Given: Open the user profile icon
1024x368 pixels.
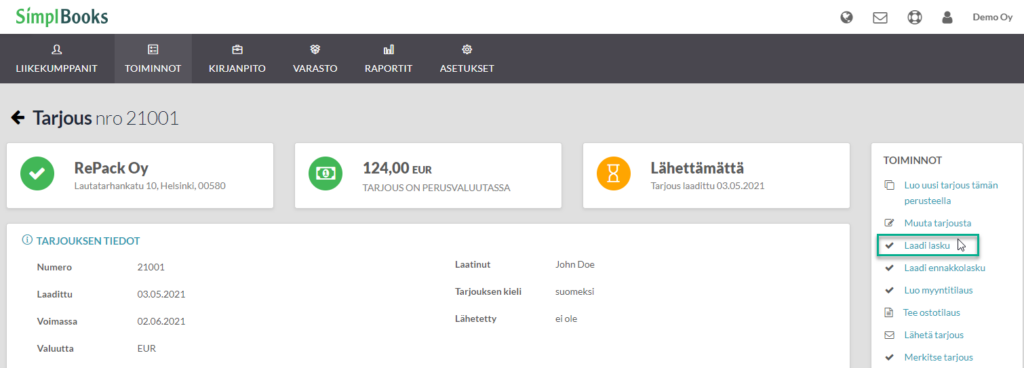Looking at the screenshot, I should [x=947, y=18].
